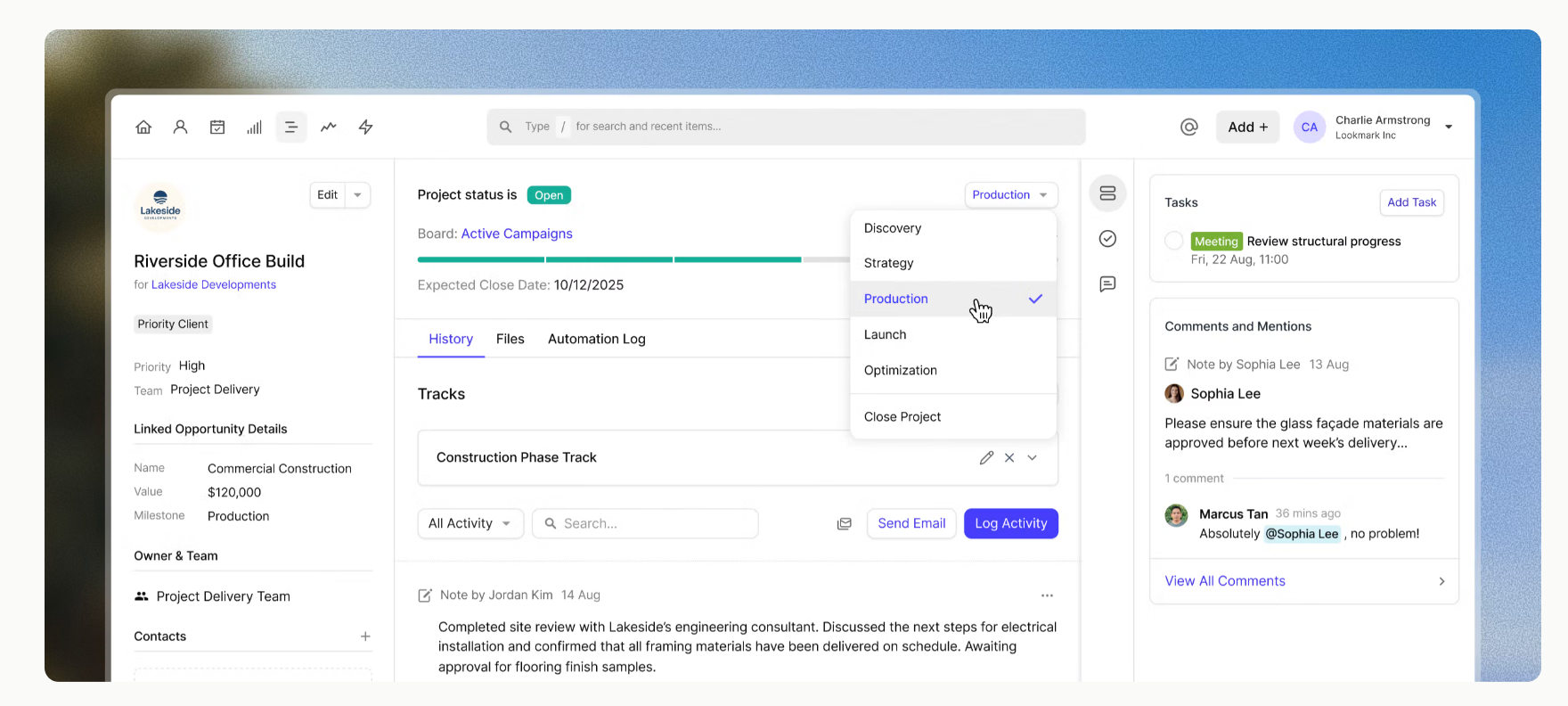Click the note icon beside Note by Sophia Lee
The width and height of the screenshot is (1568, 706).
point(1172,364)
